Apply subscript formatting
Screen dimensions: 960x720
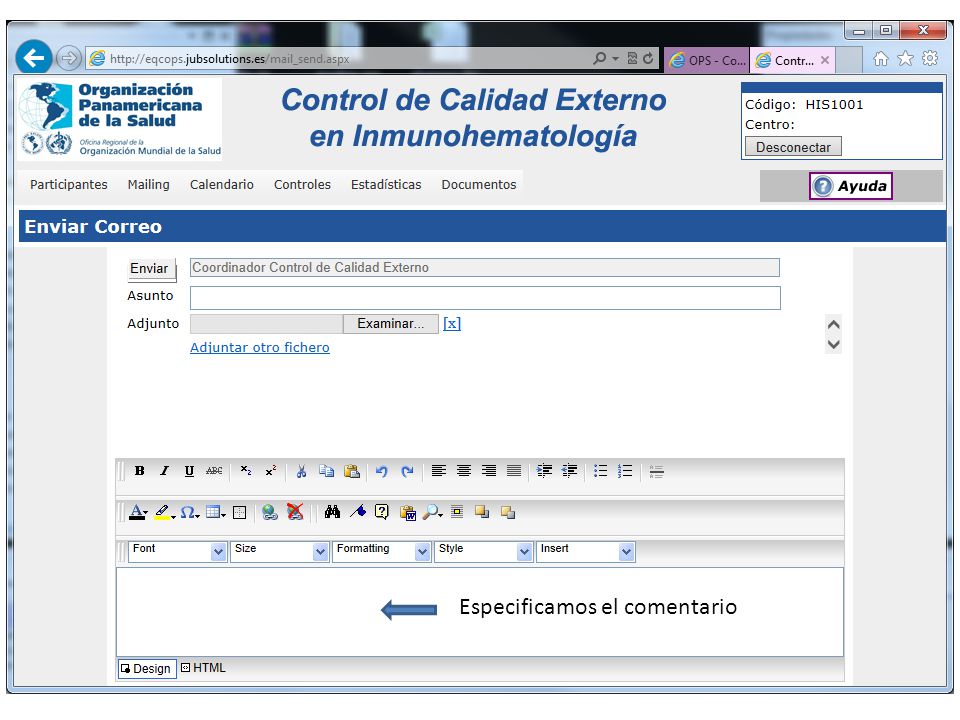(246, 471)
